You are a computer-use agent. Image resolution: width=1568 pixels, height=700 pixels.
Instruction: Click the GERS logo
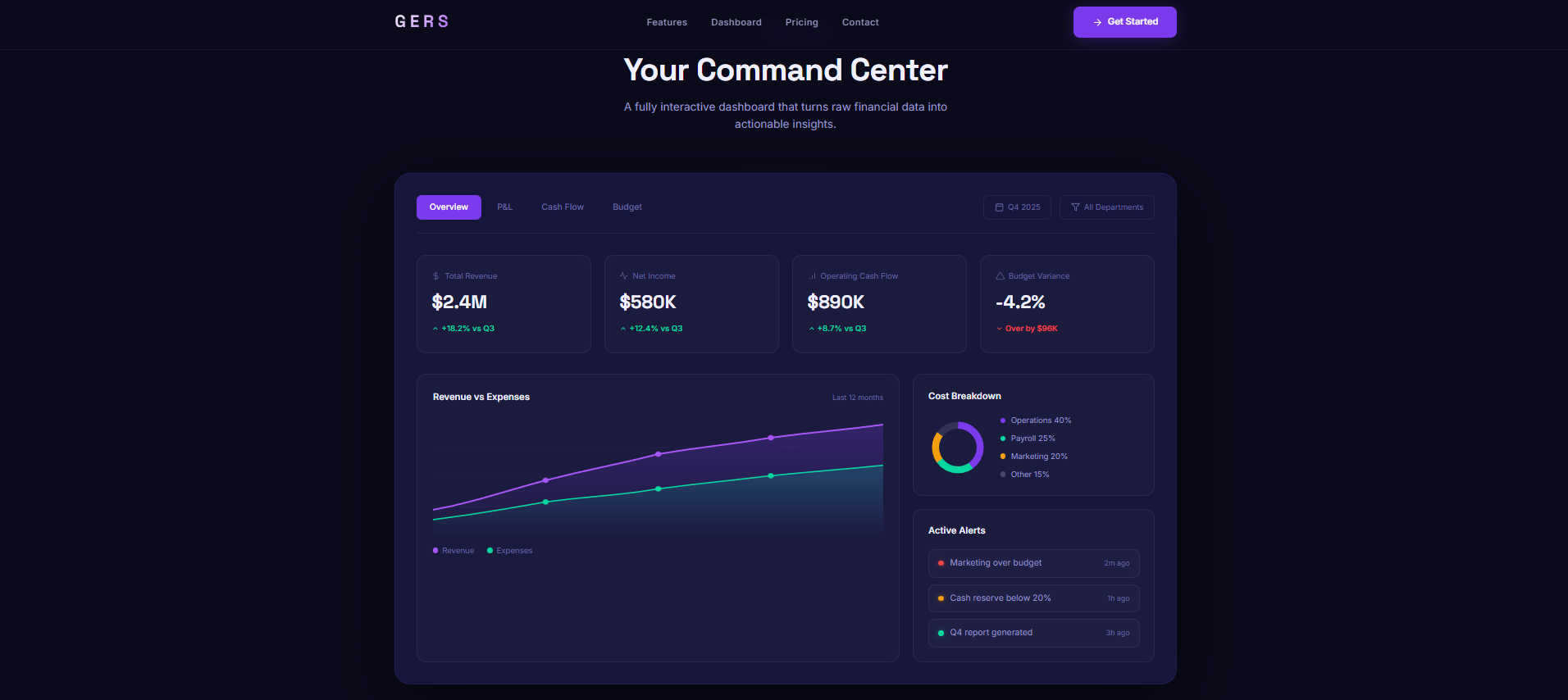pyautogui.click(x=422, y=21)
